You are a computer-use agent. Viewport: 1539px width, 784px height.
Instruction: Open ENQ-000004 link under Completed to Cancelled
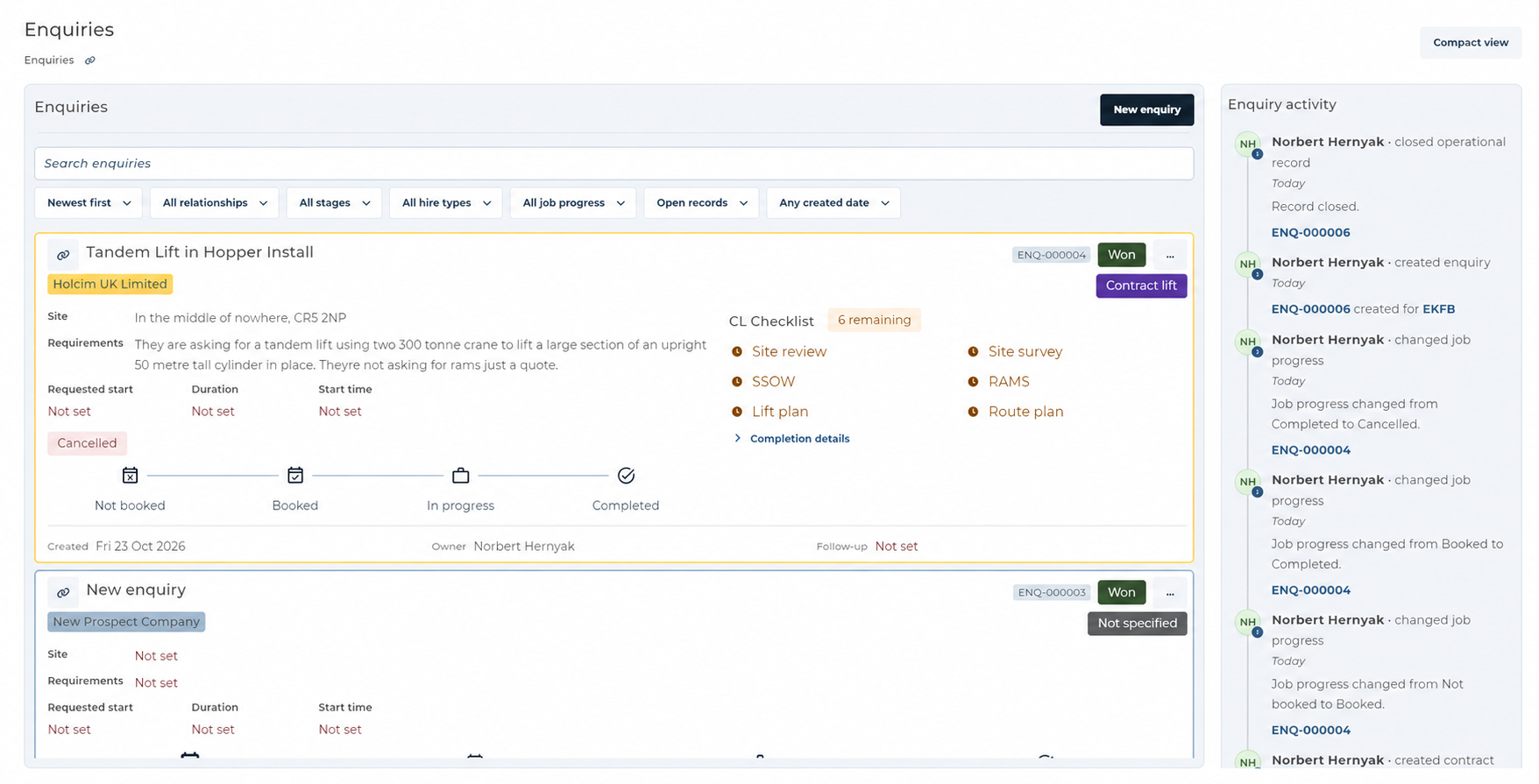[1310, 450]
